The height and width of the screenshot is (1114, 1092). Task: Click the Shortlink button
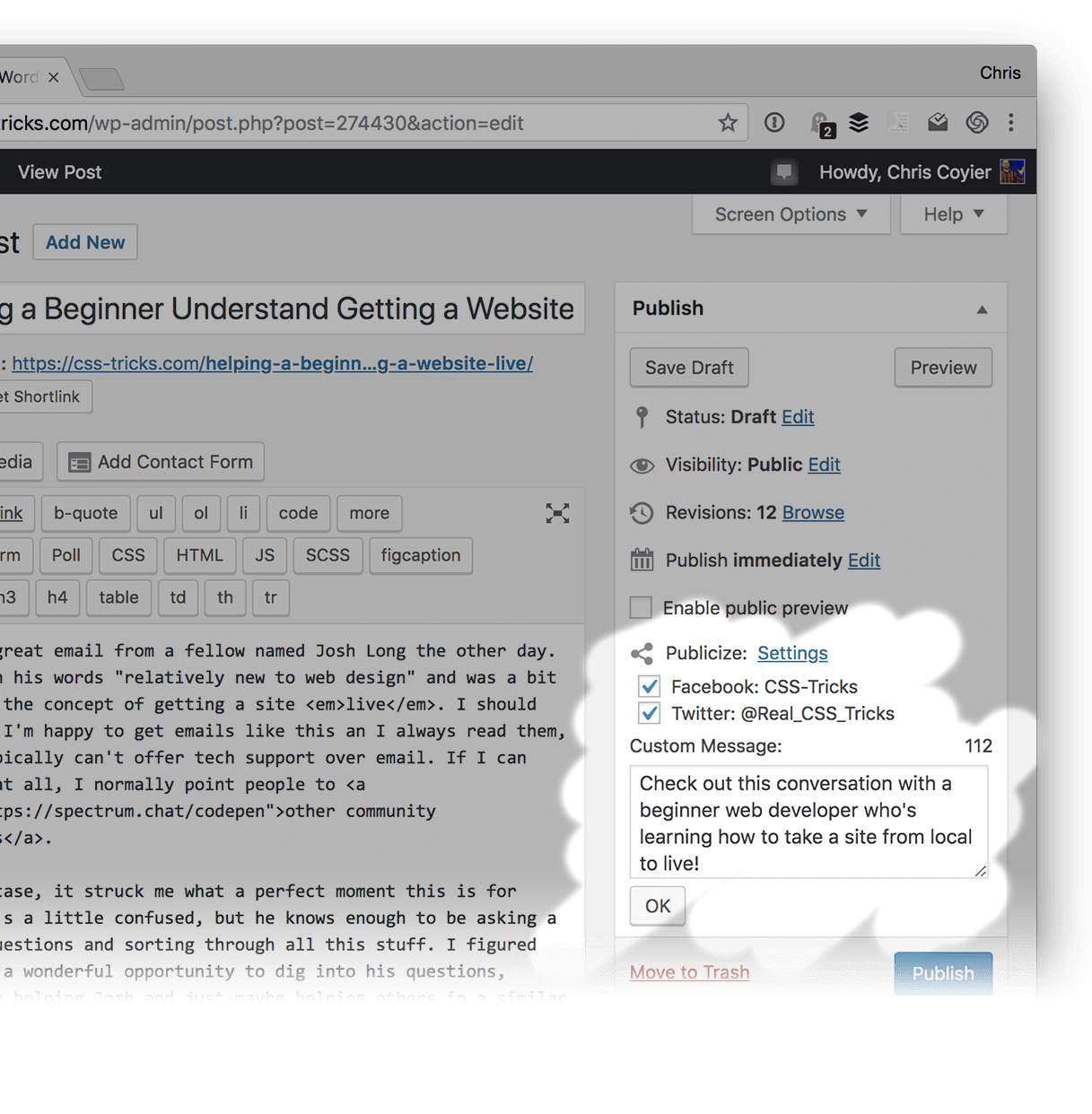coord(45,396)
